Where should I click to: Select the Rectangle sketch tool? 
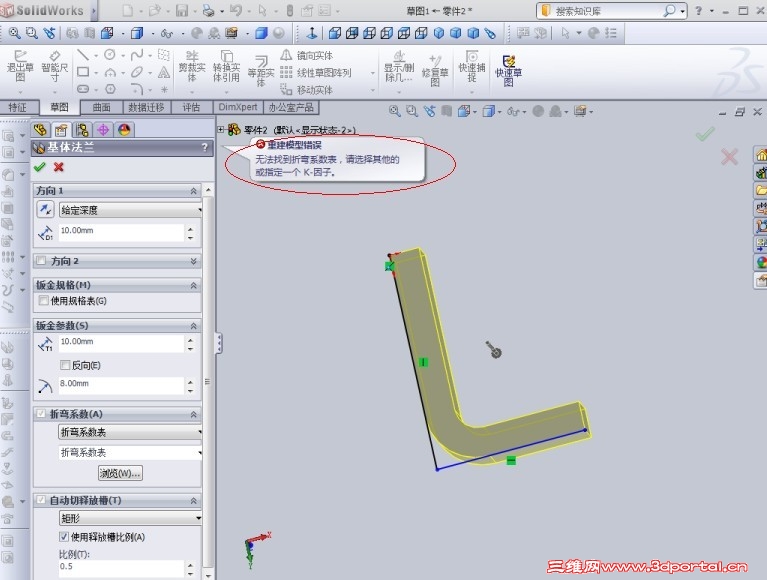coord(83,72)
